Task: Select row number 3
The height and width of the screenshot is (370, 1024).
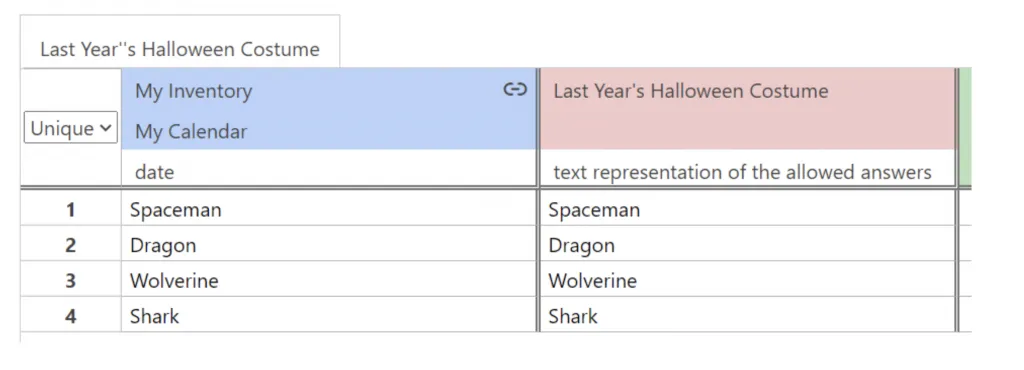Action: pos(71,281)
